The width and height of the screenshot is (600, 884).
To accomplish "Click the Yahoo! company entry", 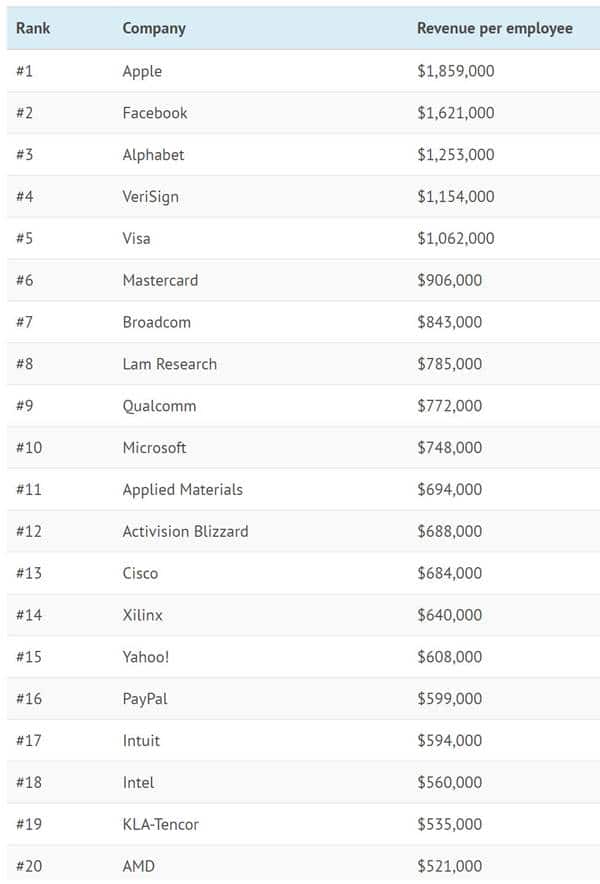I will point(146,657).
